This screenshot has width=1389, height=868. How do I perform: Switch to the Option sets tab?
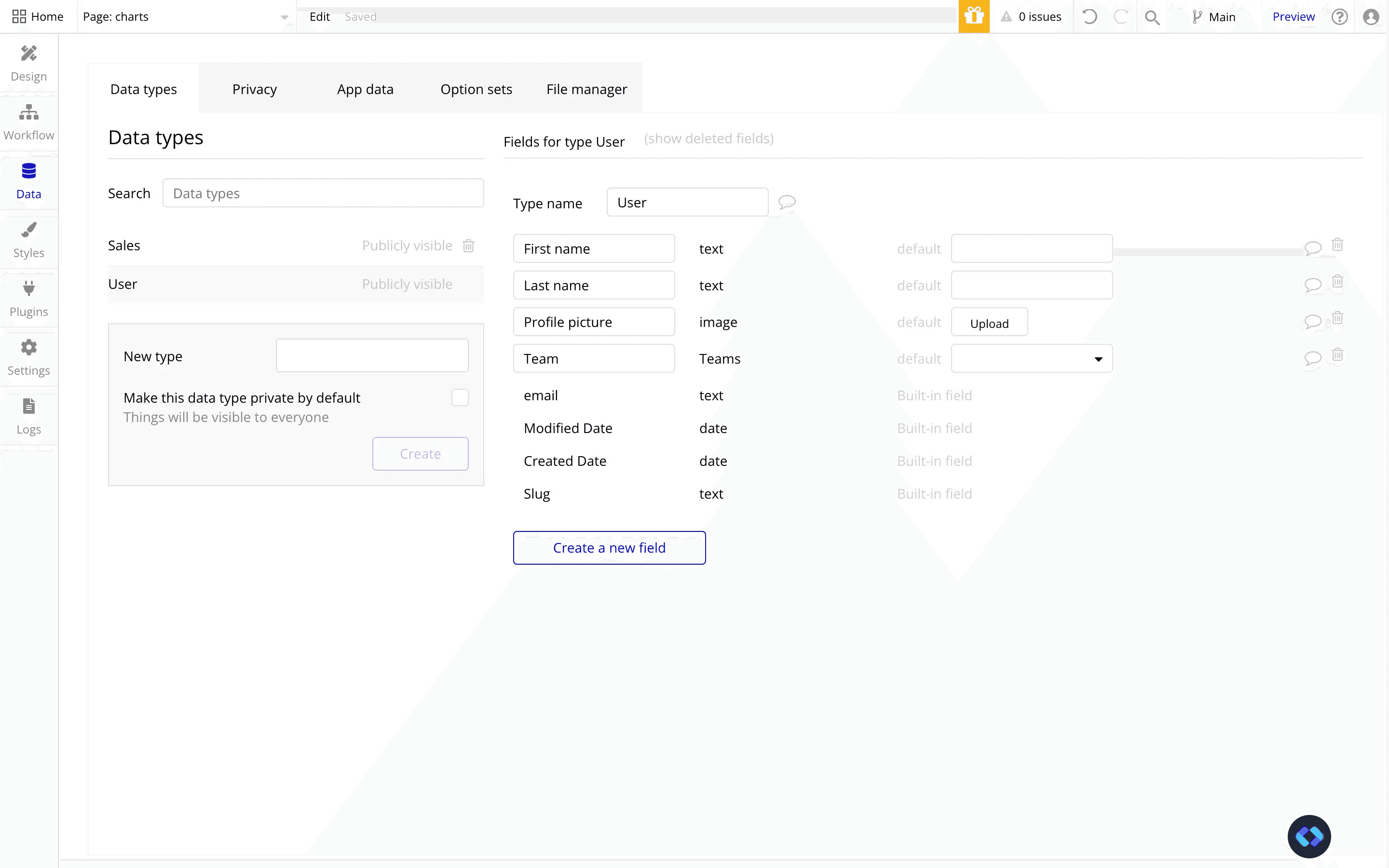coord(476,89)
